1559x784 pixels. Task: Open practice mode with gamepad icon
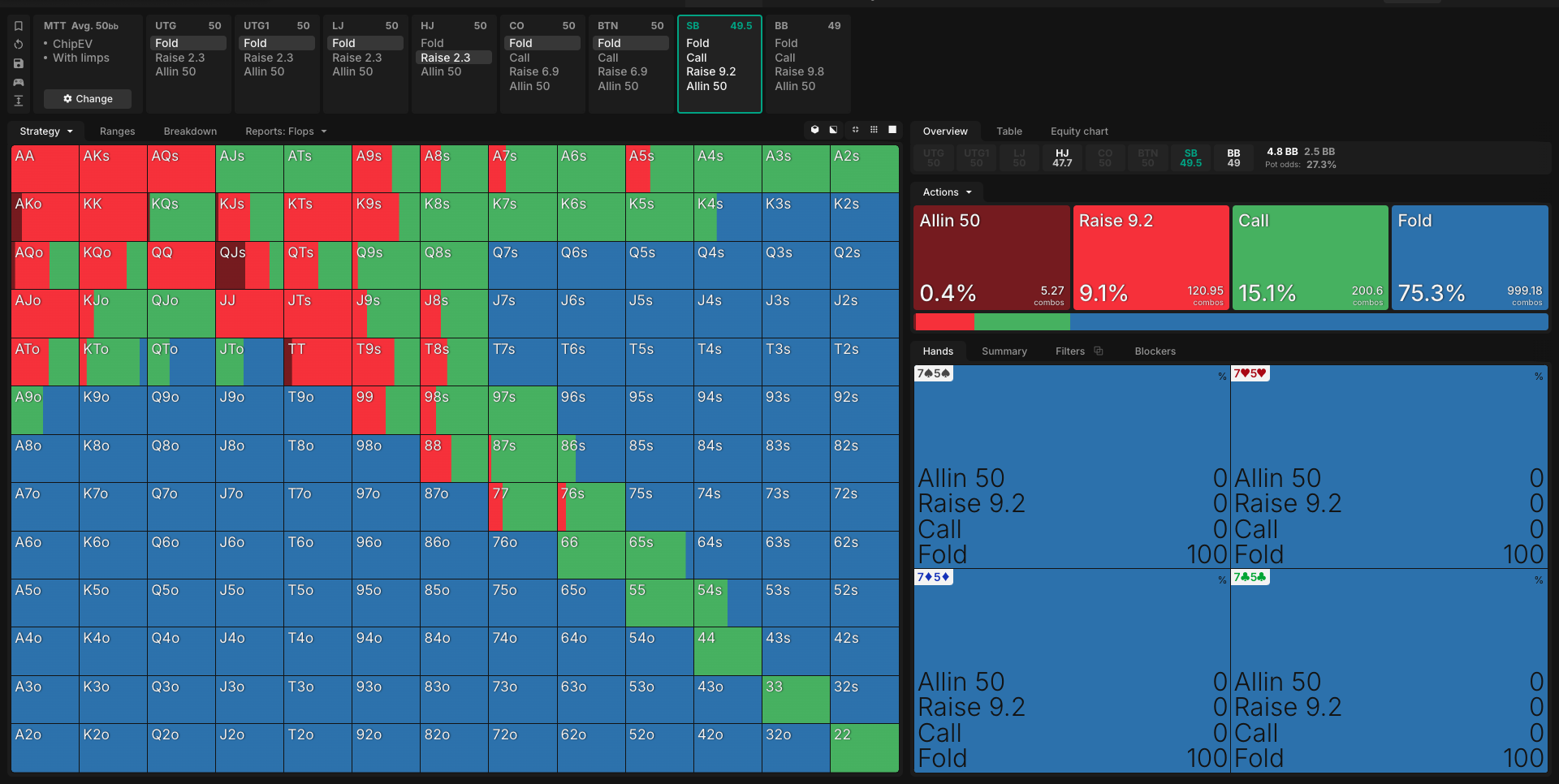[18, 82]
